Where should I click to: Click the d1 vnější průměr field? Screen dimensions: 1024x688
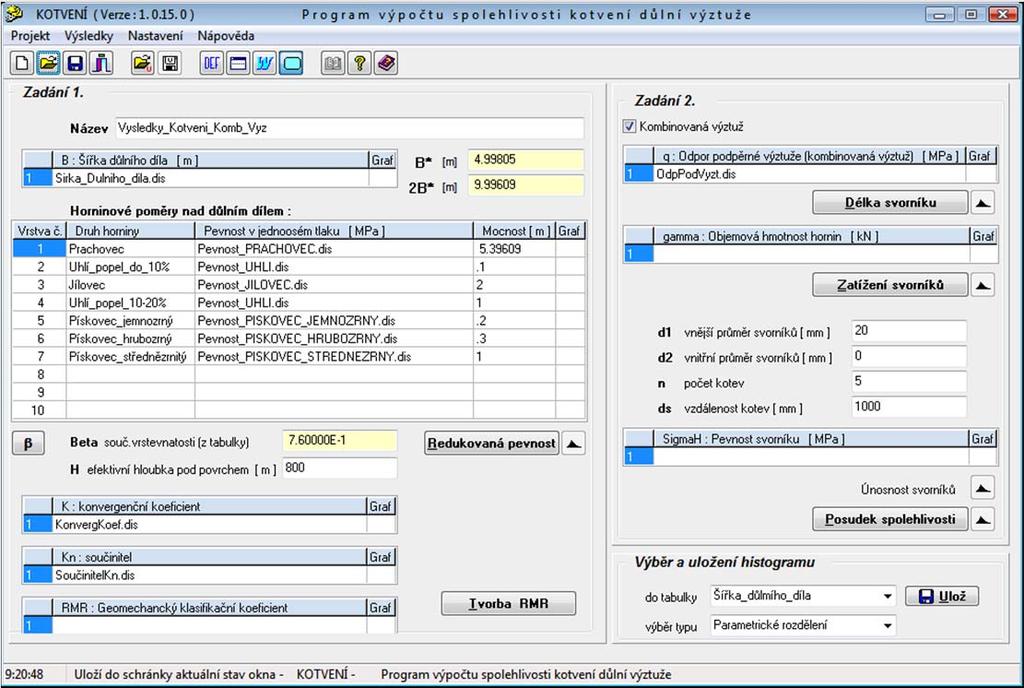[909, 331]
